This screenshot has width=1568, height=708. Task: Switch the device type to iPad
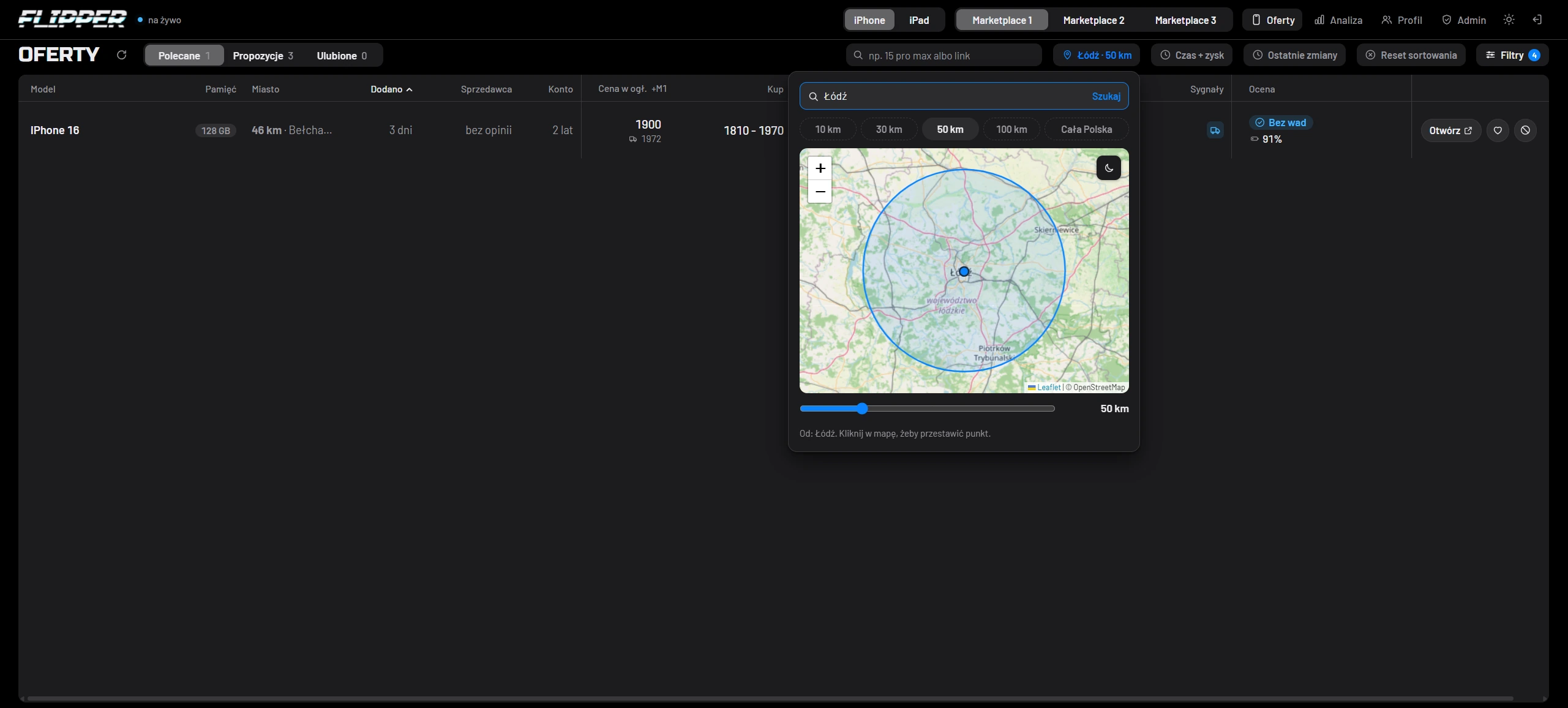pyautogui.click(x=918, y=20)
